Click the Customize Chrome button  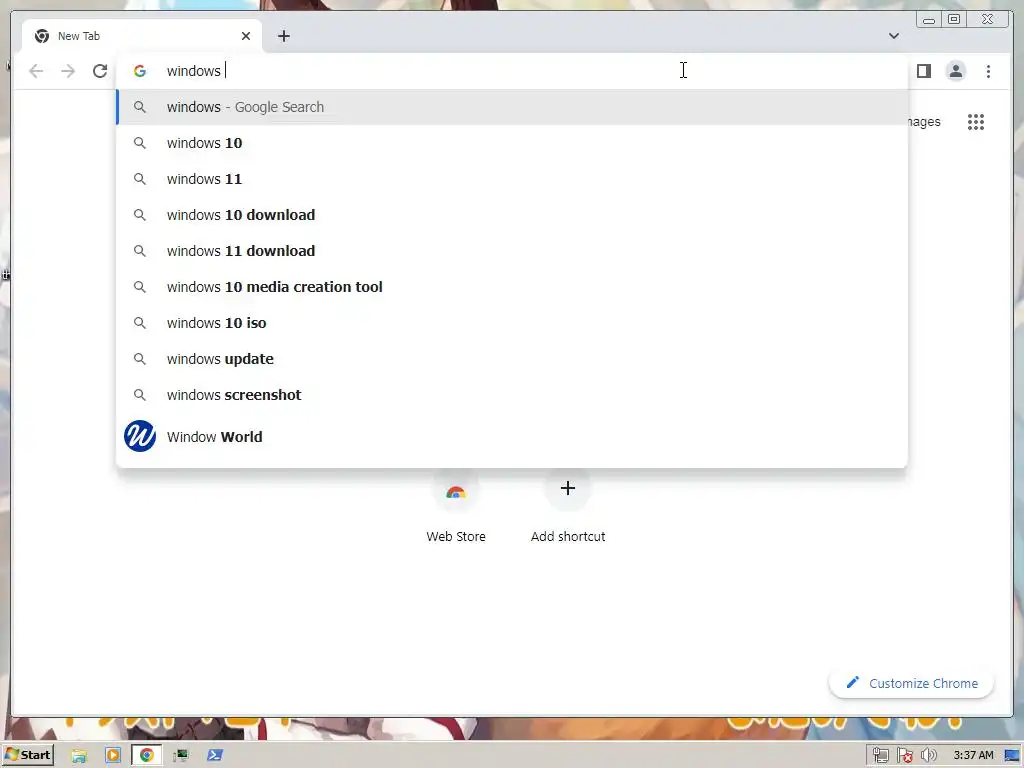pyautogui.click(x=911, y=683)
